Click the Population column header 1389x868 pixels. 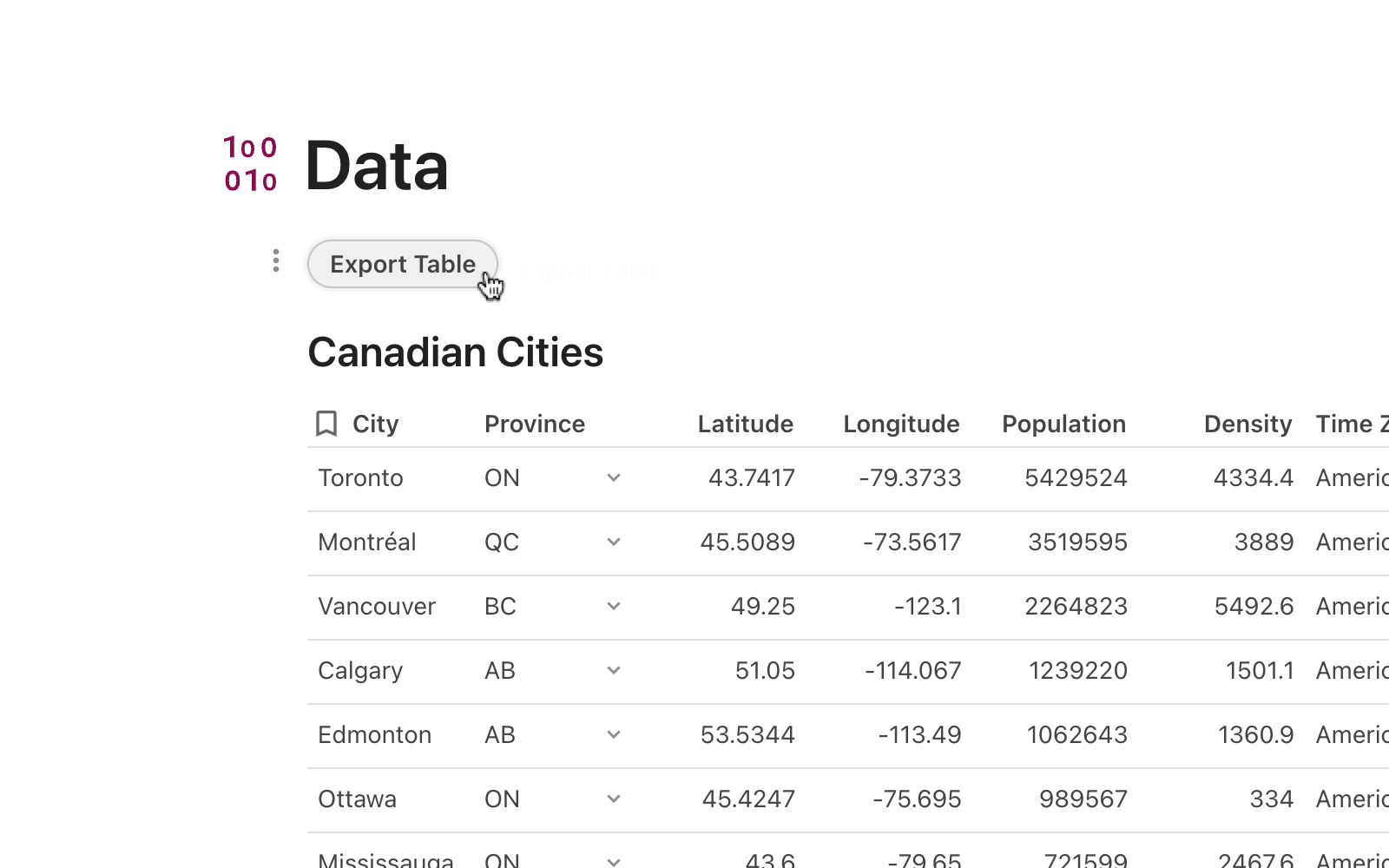coord(1063,424)
